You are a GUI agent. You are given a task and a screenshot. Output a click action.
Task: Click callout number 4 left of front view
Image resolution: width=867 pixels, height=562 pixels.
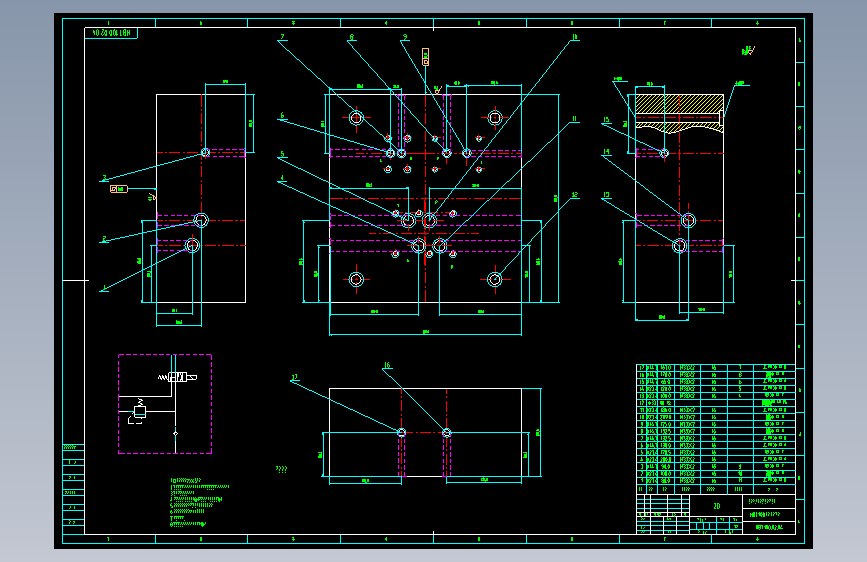282,178
